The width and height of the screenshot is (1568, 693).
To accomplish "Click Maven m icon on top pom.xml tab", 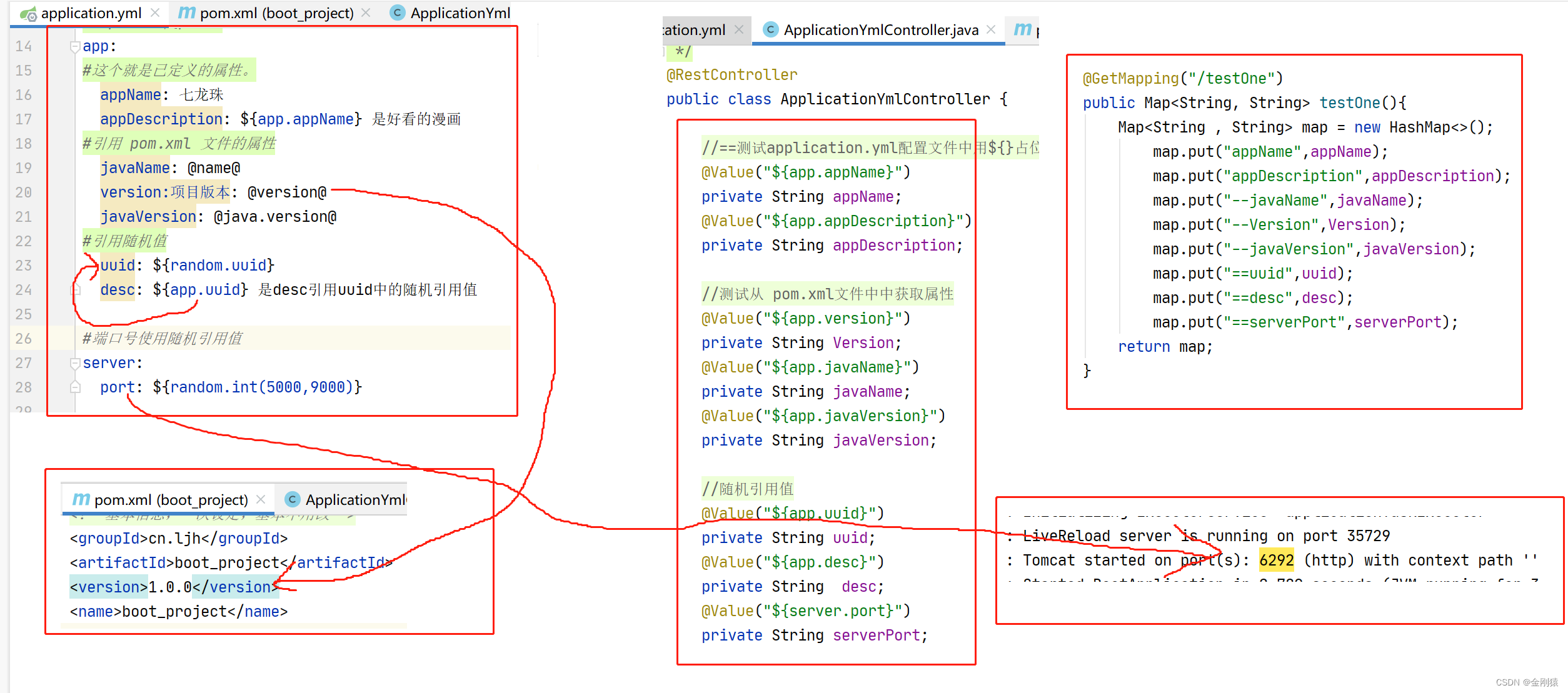I will [186, 12].
